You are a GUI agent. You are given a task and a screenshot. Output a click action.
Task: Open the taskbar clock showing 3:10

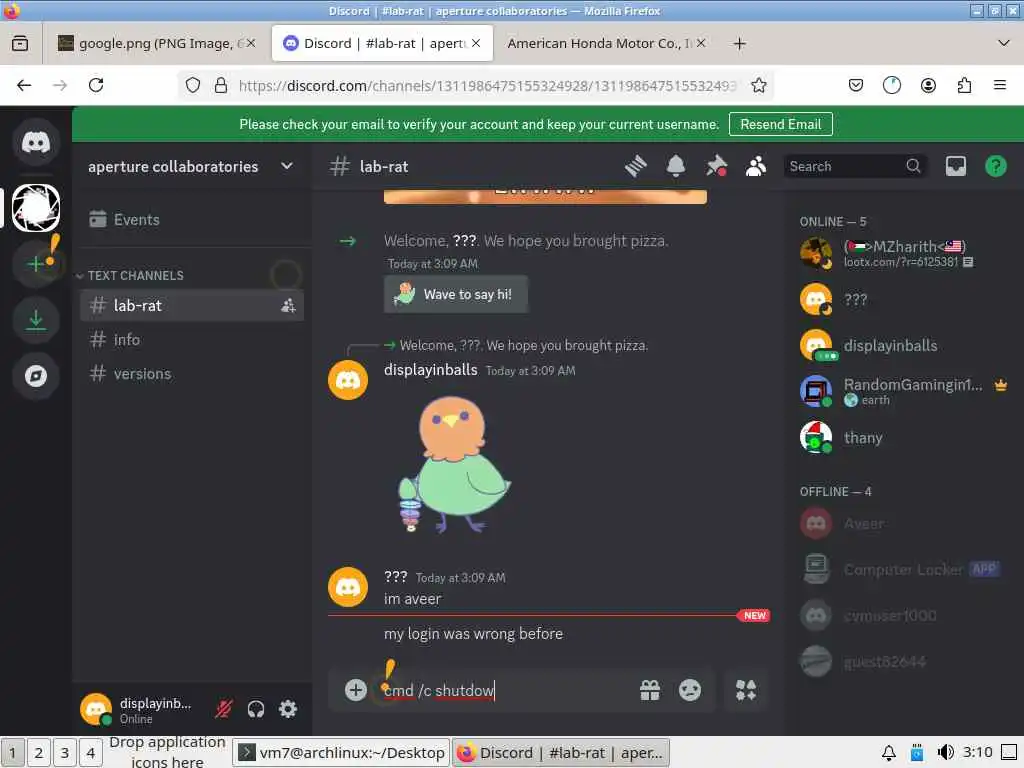click(978, 752)
